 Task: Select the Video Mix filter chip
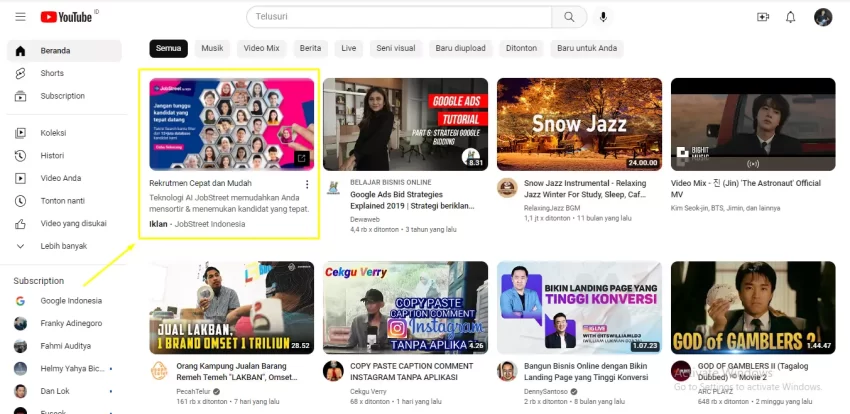click(261, 48)
